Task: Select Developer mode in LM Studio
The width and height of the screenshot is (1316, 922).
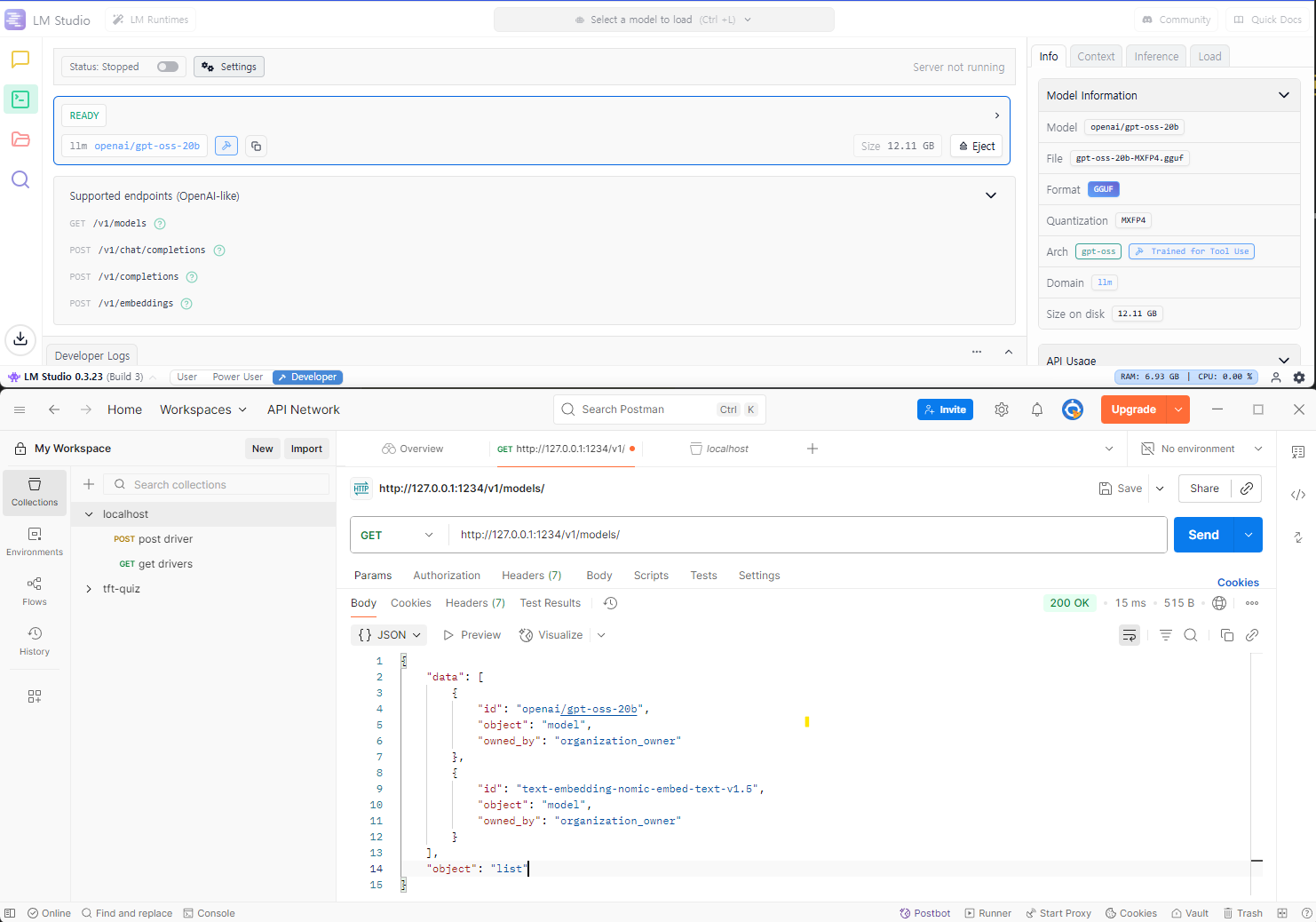Action: [307, 378]
